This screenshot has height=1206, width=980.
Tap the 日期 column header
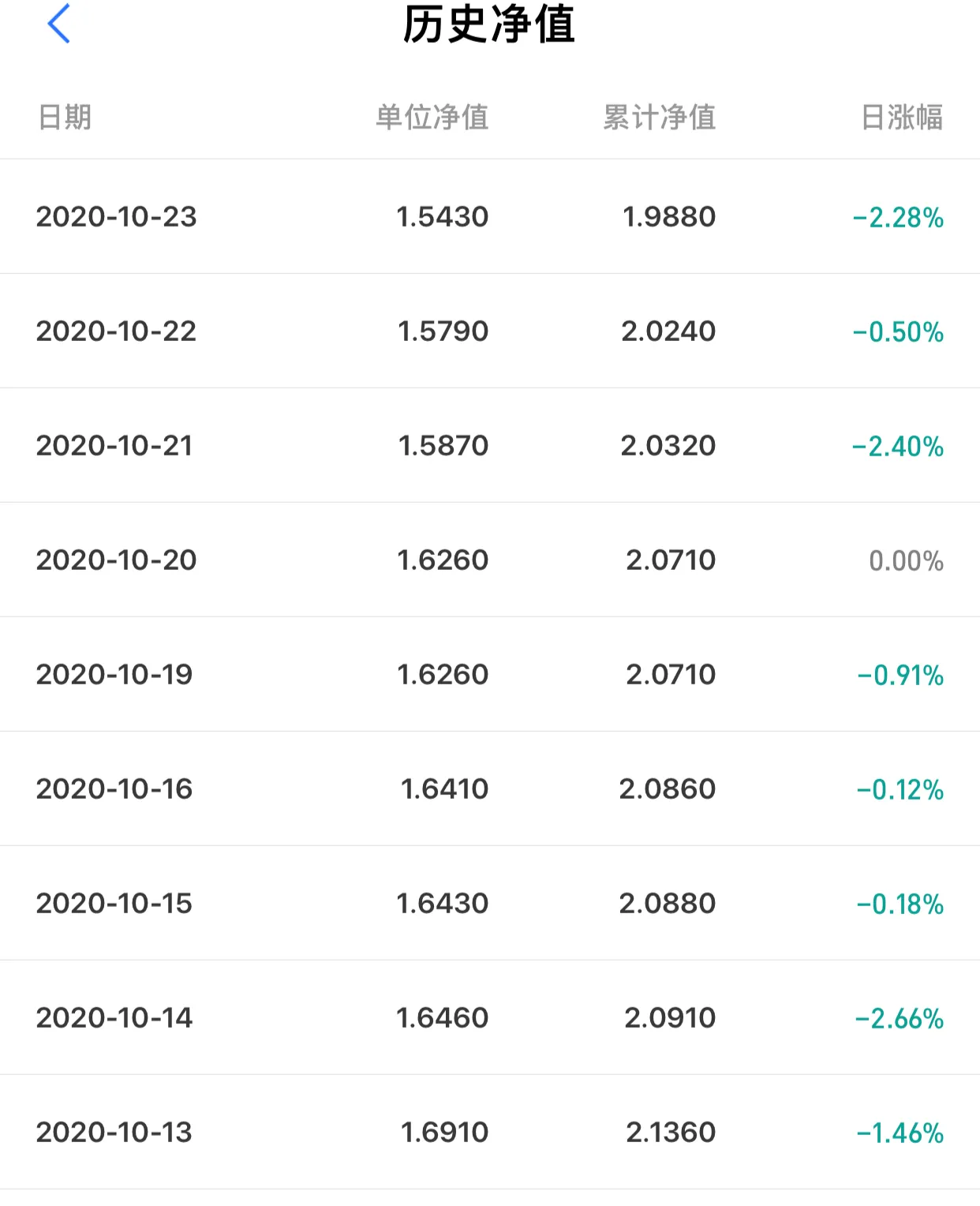click(65, 118)
